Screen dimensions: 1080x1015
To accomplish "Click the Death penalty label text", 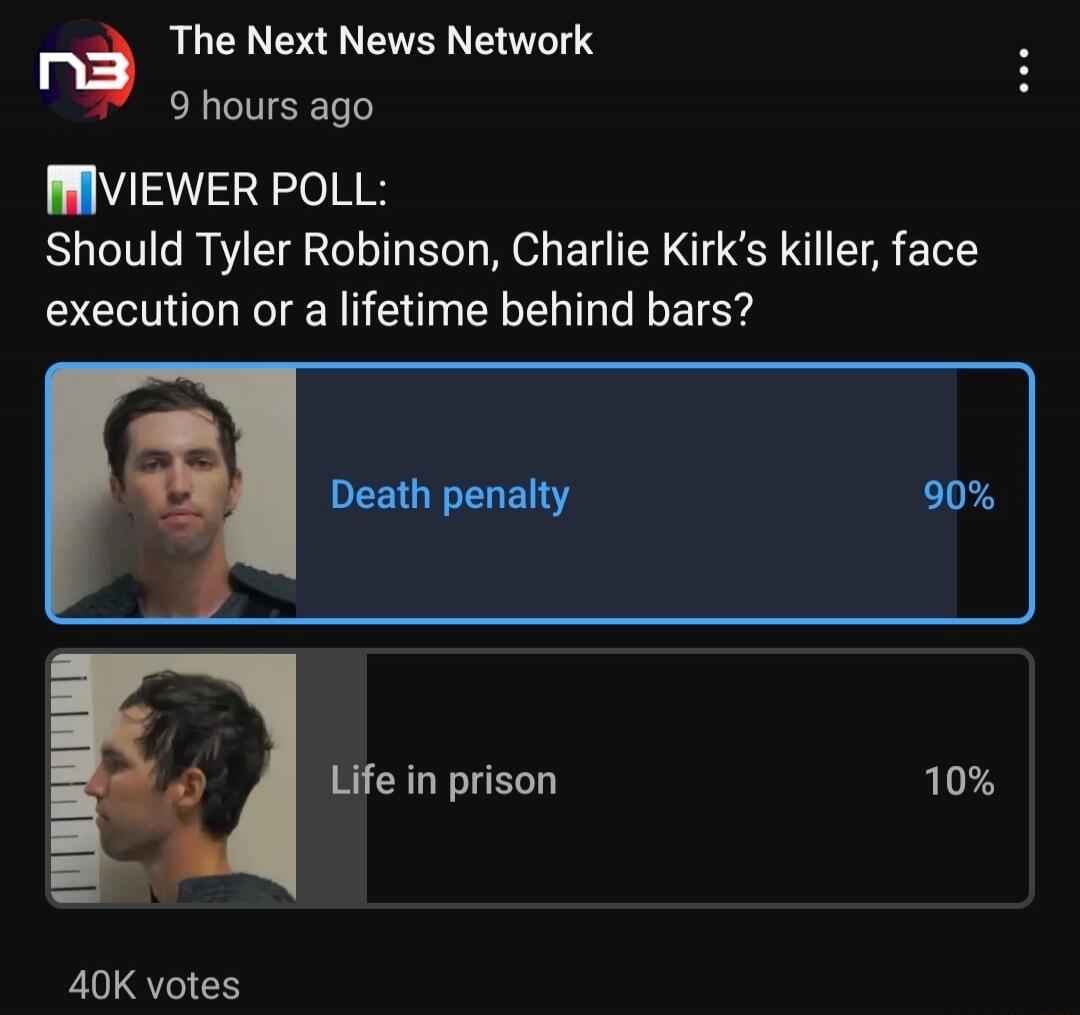I will click(450, 495).
